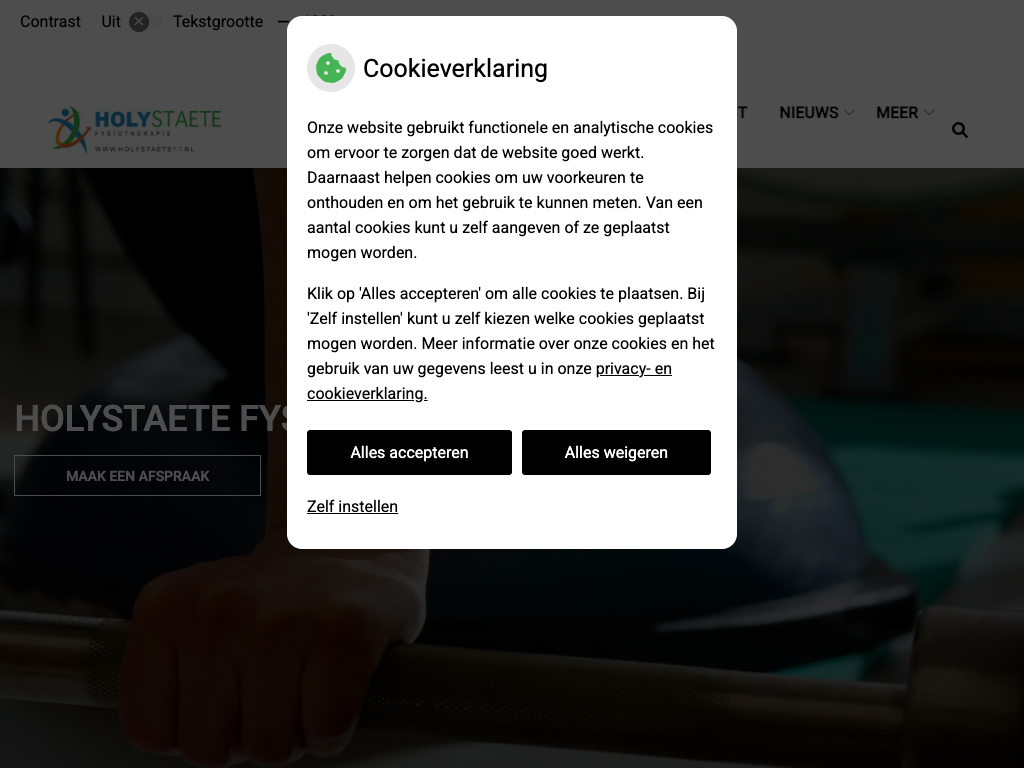1024x768 pixels.
Task: Expand the MEER menu chevron
Action: tap(929, 113)
